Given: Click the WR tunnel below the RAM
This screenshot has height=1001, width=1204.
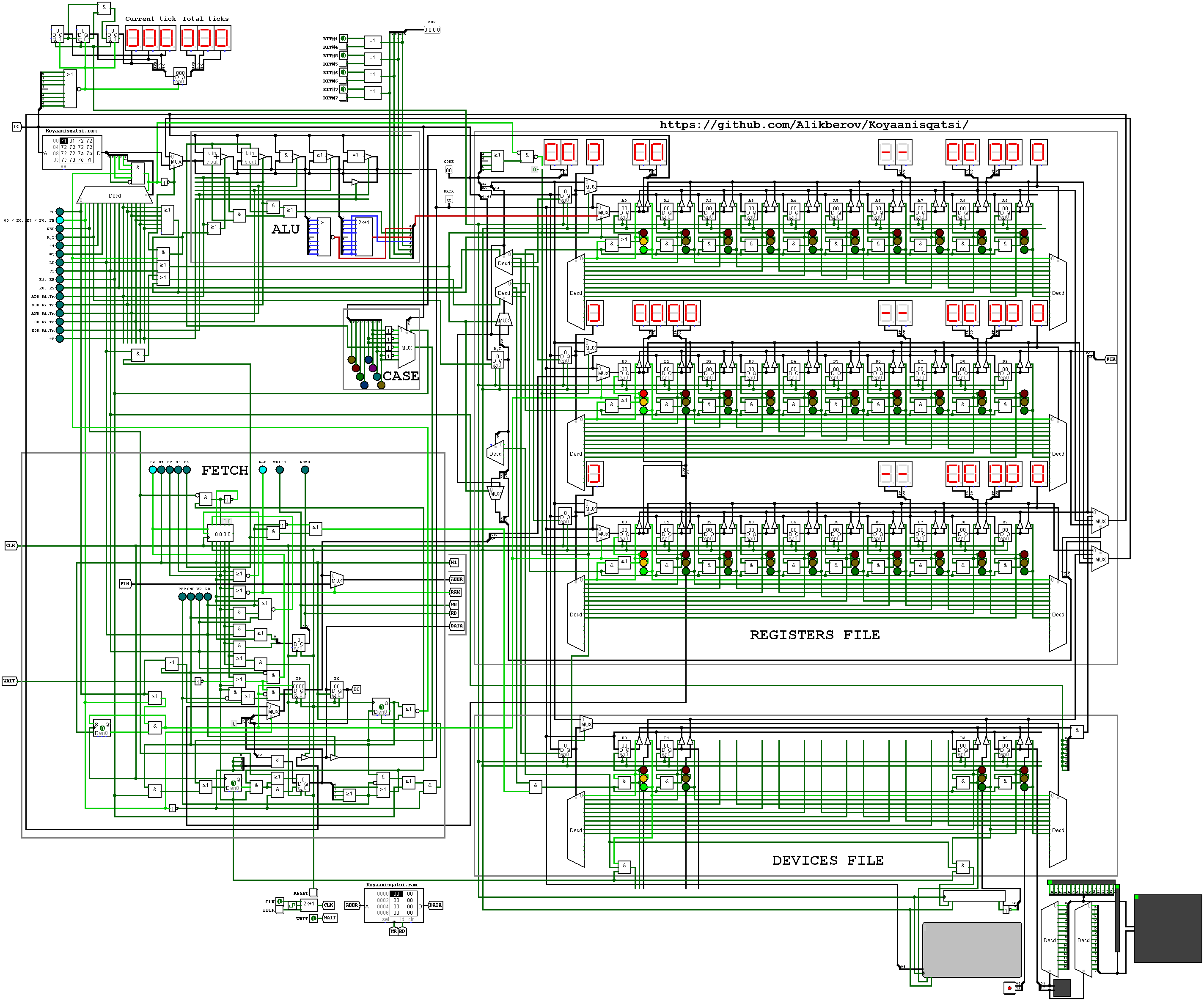Looking at the screenshot, I should (x=393, y=932).
